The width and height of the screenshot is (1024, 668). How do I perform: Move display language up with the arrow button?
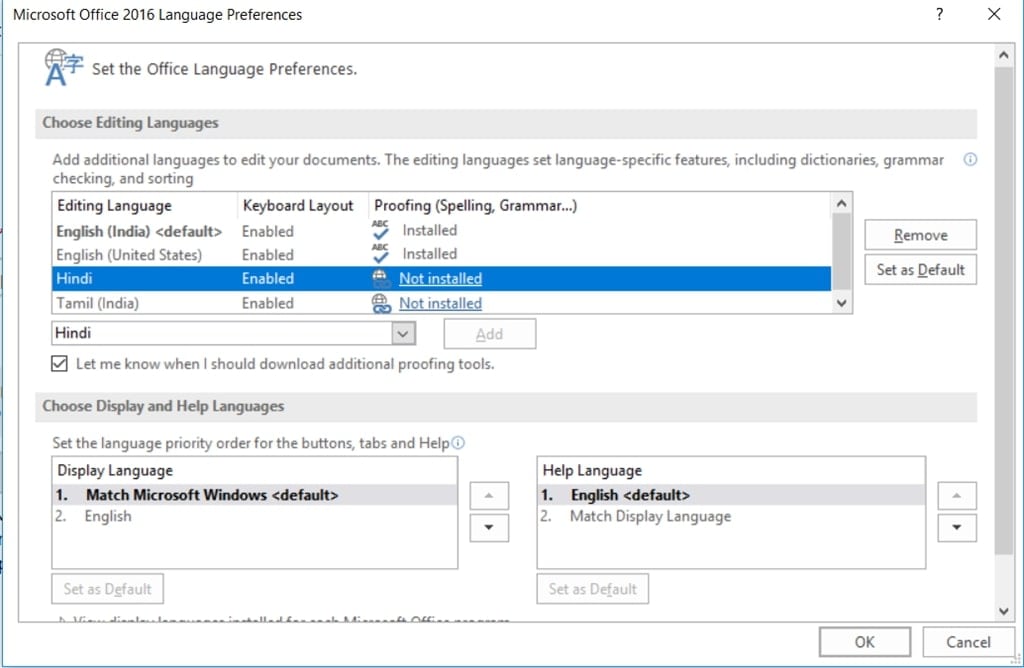488,496
